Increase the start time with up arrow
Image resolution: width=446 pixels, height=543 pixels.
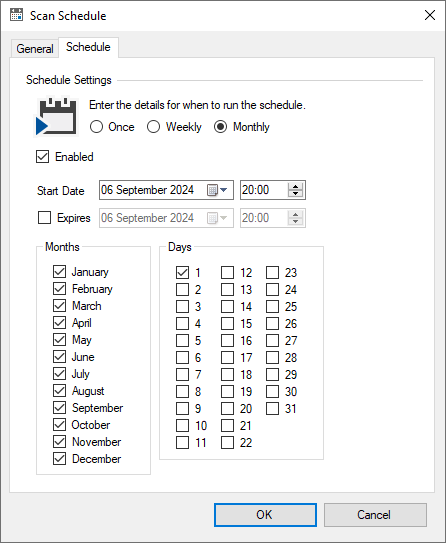pos(295,186)
